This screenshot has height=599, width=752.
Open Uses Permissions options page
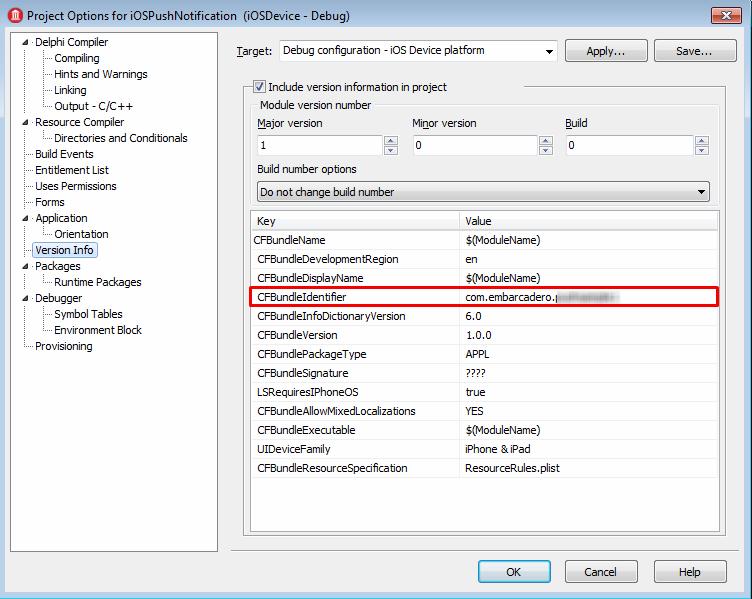point(76,186)
